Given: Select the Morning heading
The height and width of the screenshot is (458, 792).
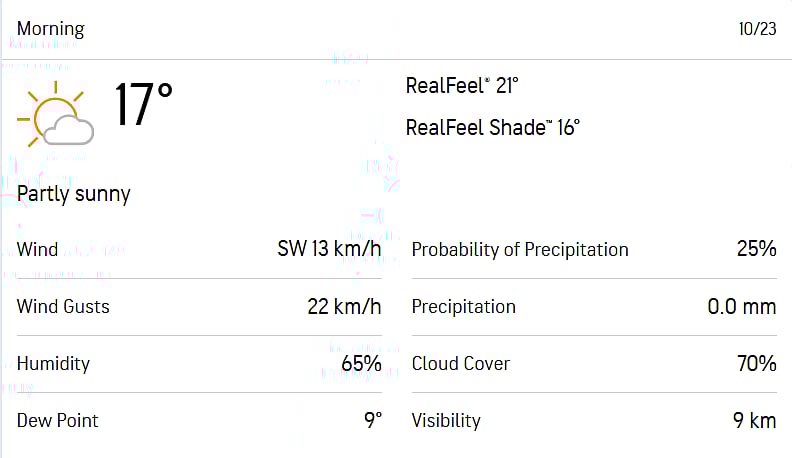Looking at the screenshot, I should pyautogui.click(x=51, y=29).
